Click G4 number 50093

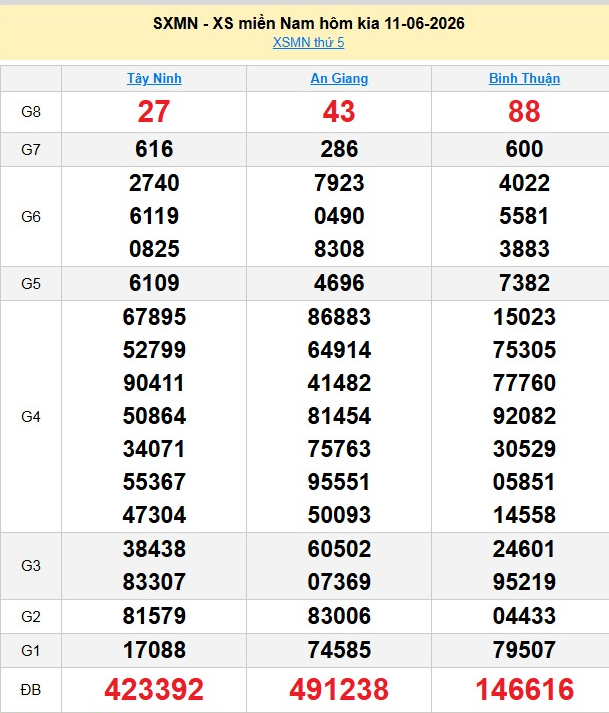339,515
